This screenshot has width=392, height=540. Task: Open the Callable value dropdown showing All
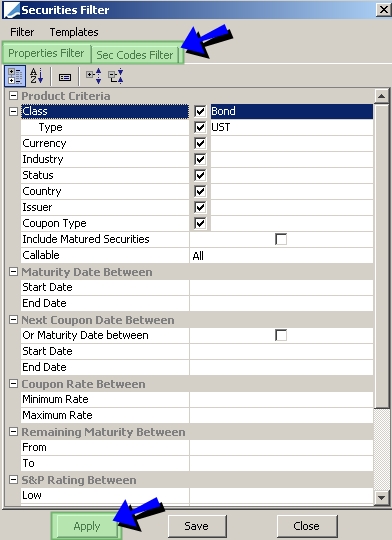281,256
